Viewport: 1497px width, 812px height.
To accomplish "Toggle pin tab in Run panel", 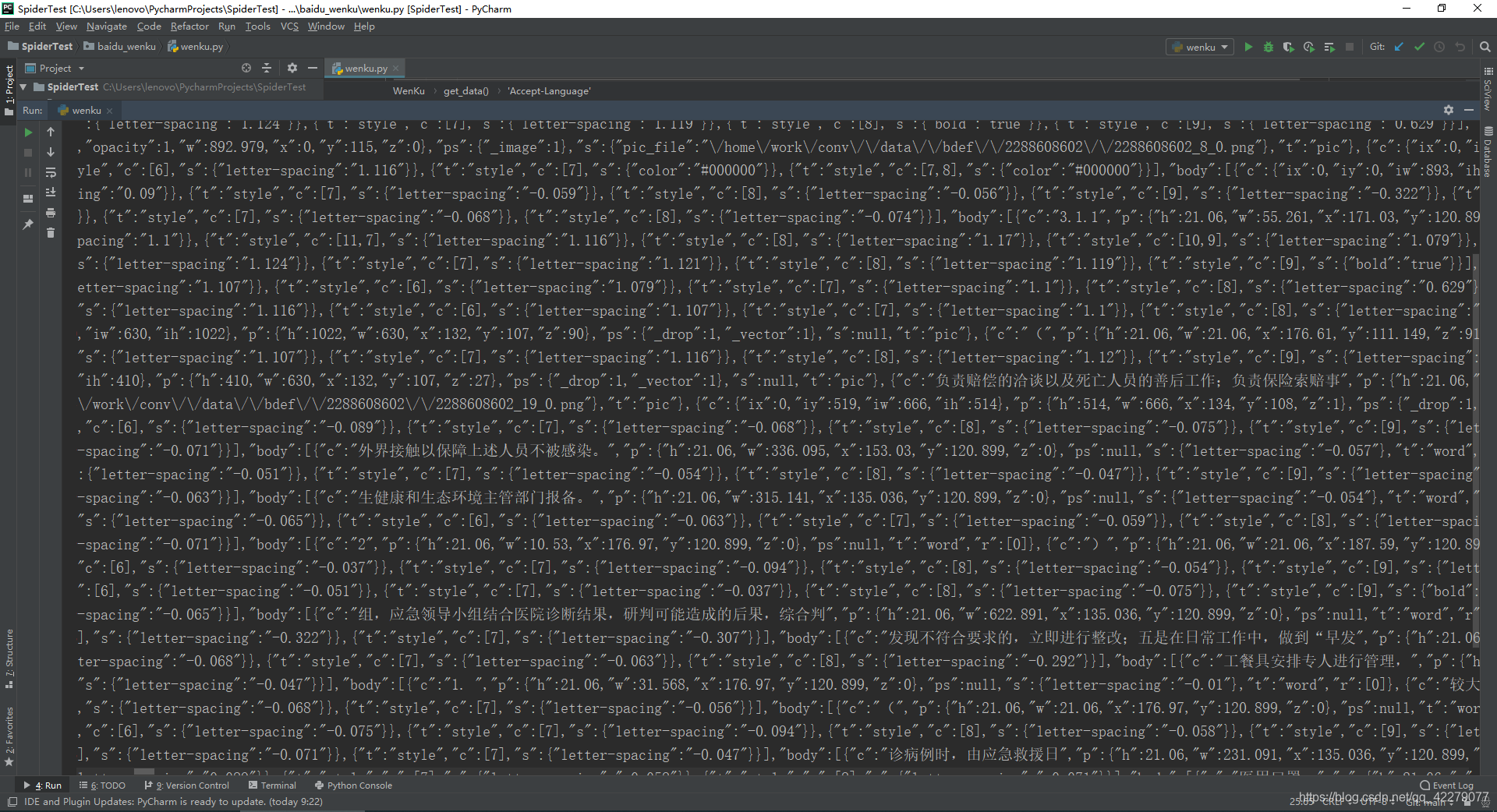I will (29, 224).
